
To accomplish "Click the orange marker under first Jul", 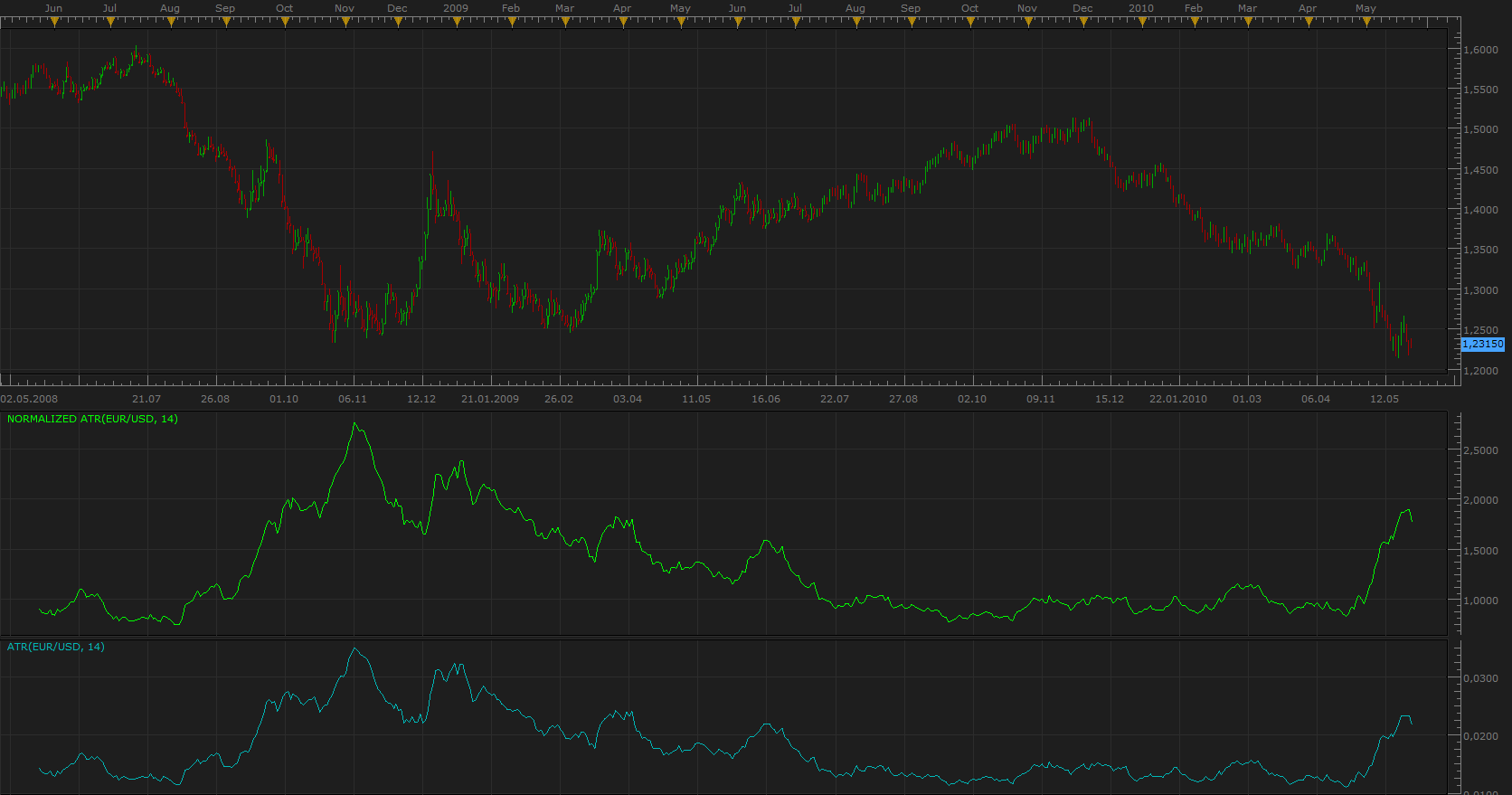I will pos(110,22).
